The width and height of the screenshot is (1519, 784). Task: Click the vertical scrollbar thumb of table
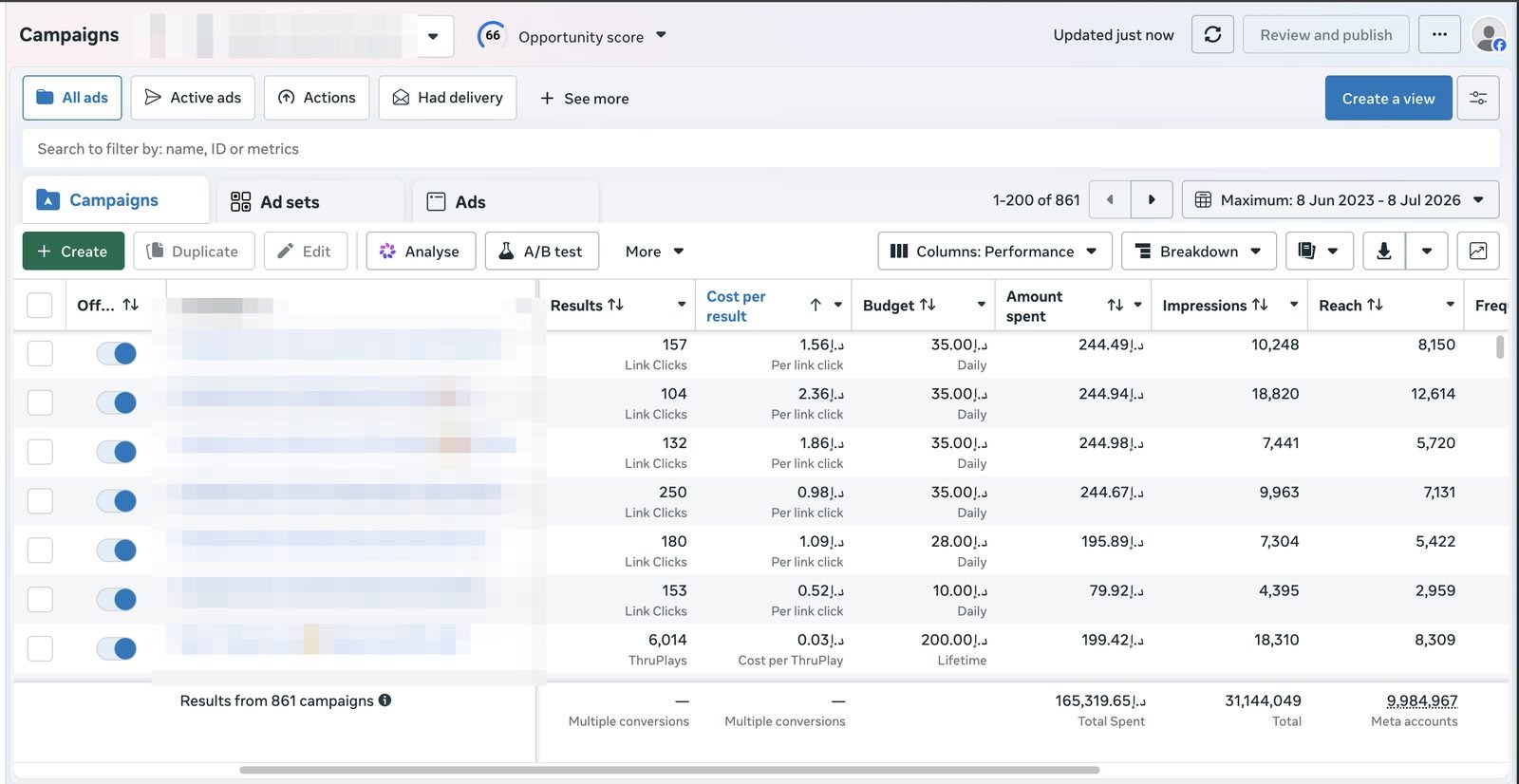[1500, 345]
